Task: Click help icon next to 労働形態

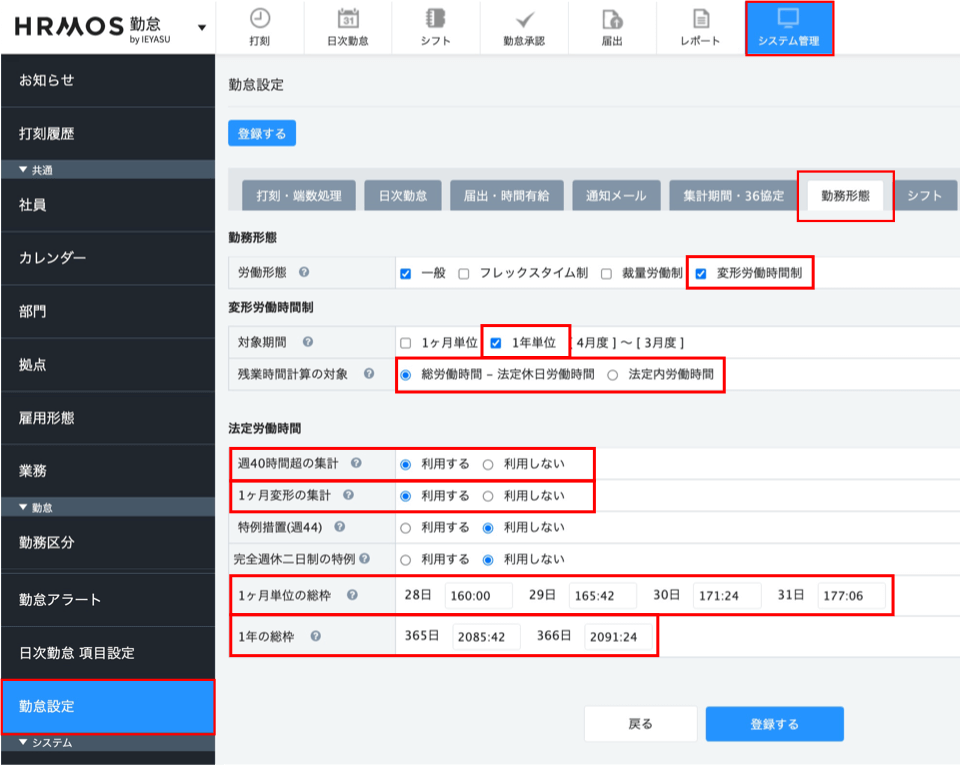Action: pos(303,273)
